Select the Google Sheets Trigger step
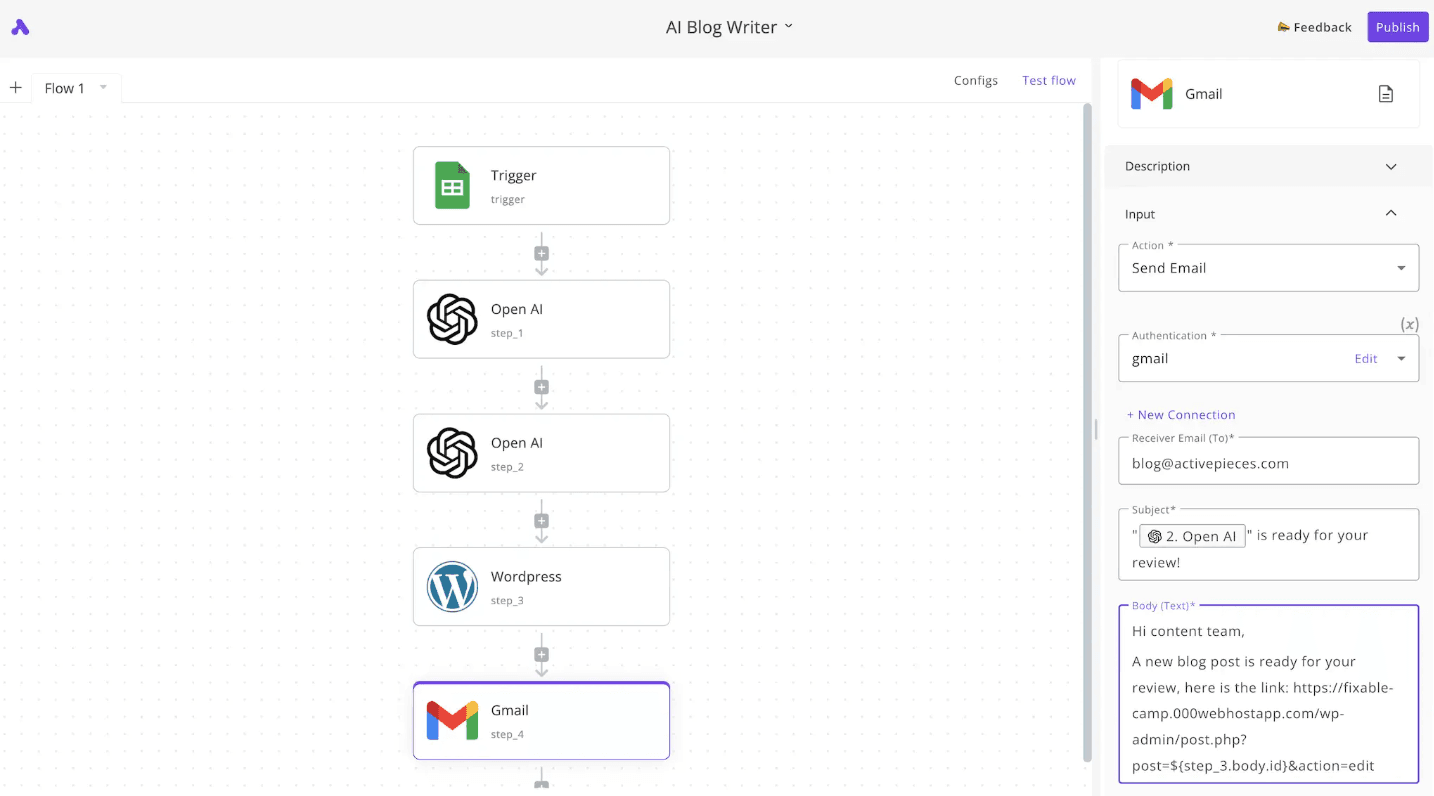This screenshot has width=1434, height=796. (541, 185)
